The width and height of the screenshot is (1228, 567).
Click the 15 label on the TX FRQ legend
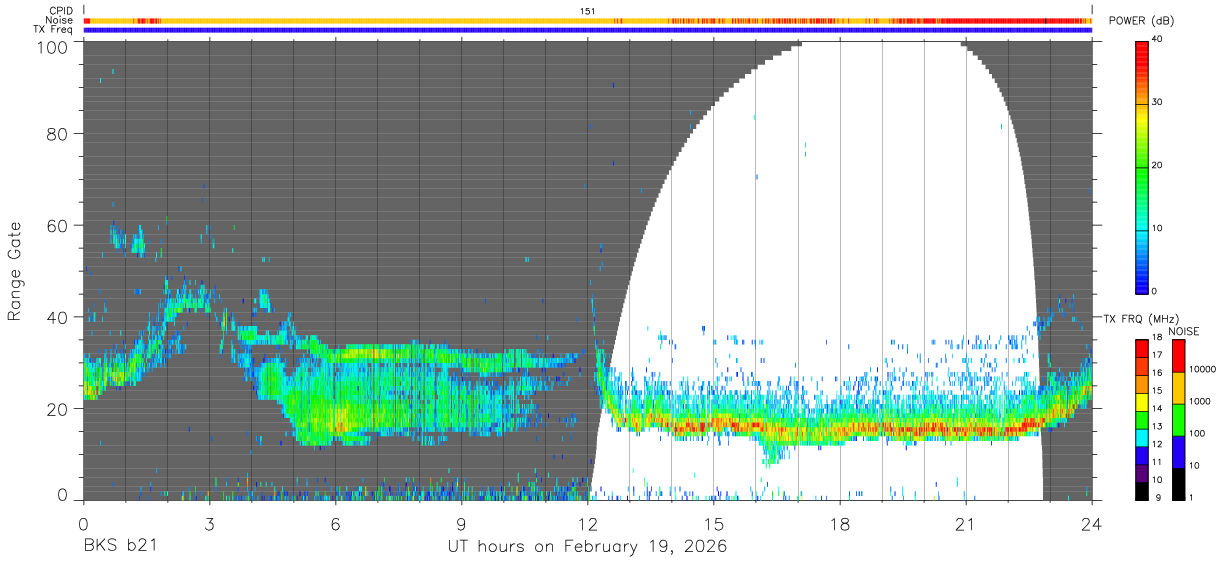1157,390
